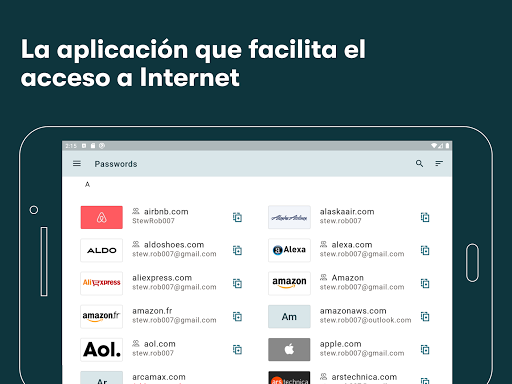Tap the battery status bar icon
Image resolution: width=512 pixels, height=384 pixels.
[x=447, y=146]
